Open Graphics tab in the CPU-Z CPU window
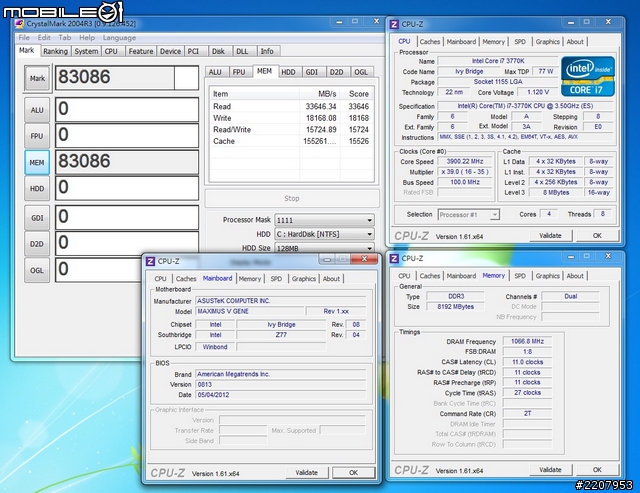The image size is (640, 493). point(547,42)
